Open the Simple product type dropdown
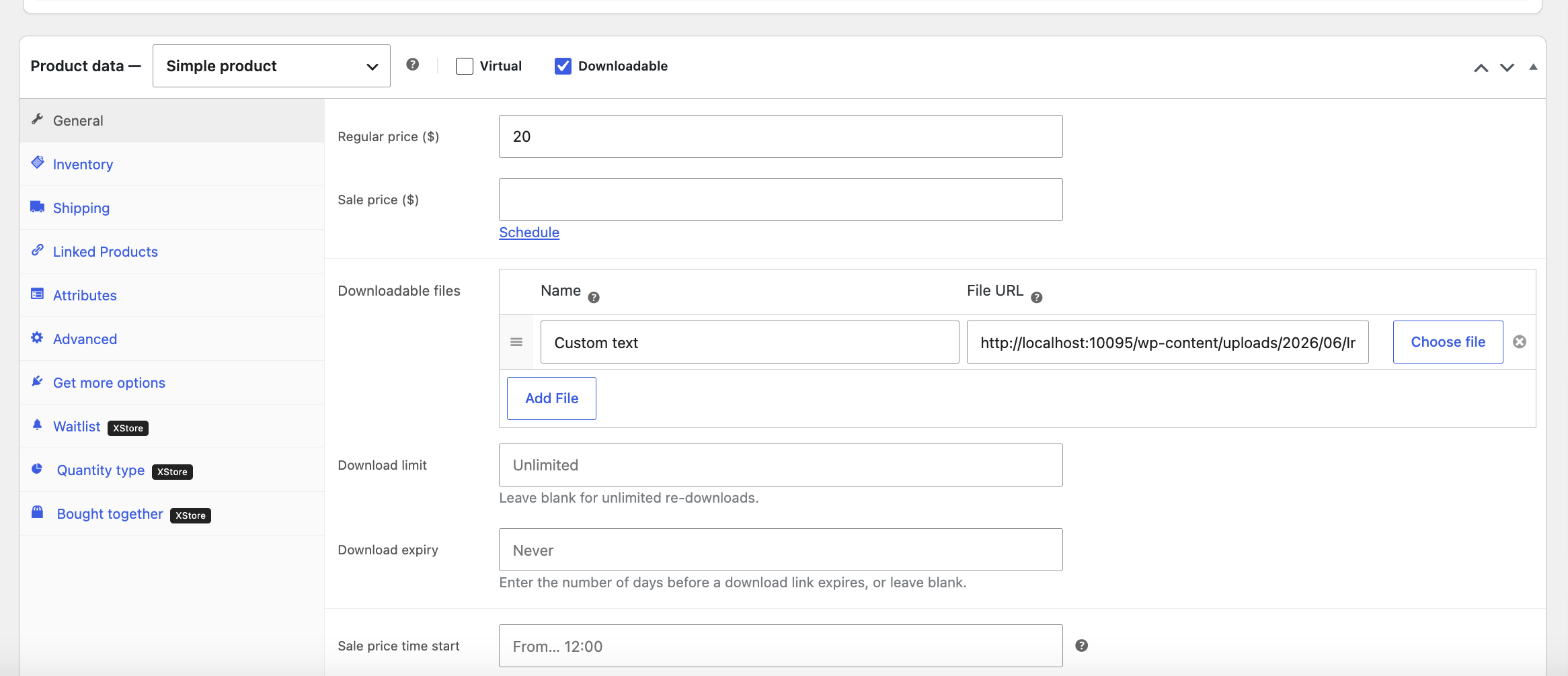The image size is (1568, 676). pos(272,66)
